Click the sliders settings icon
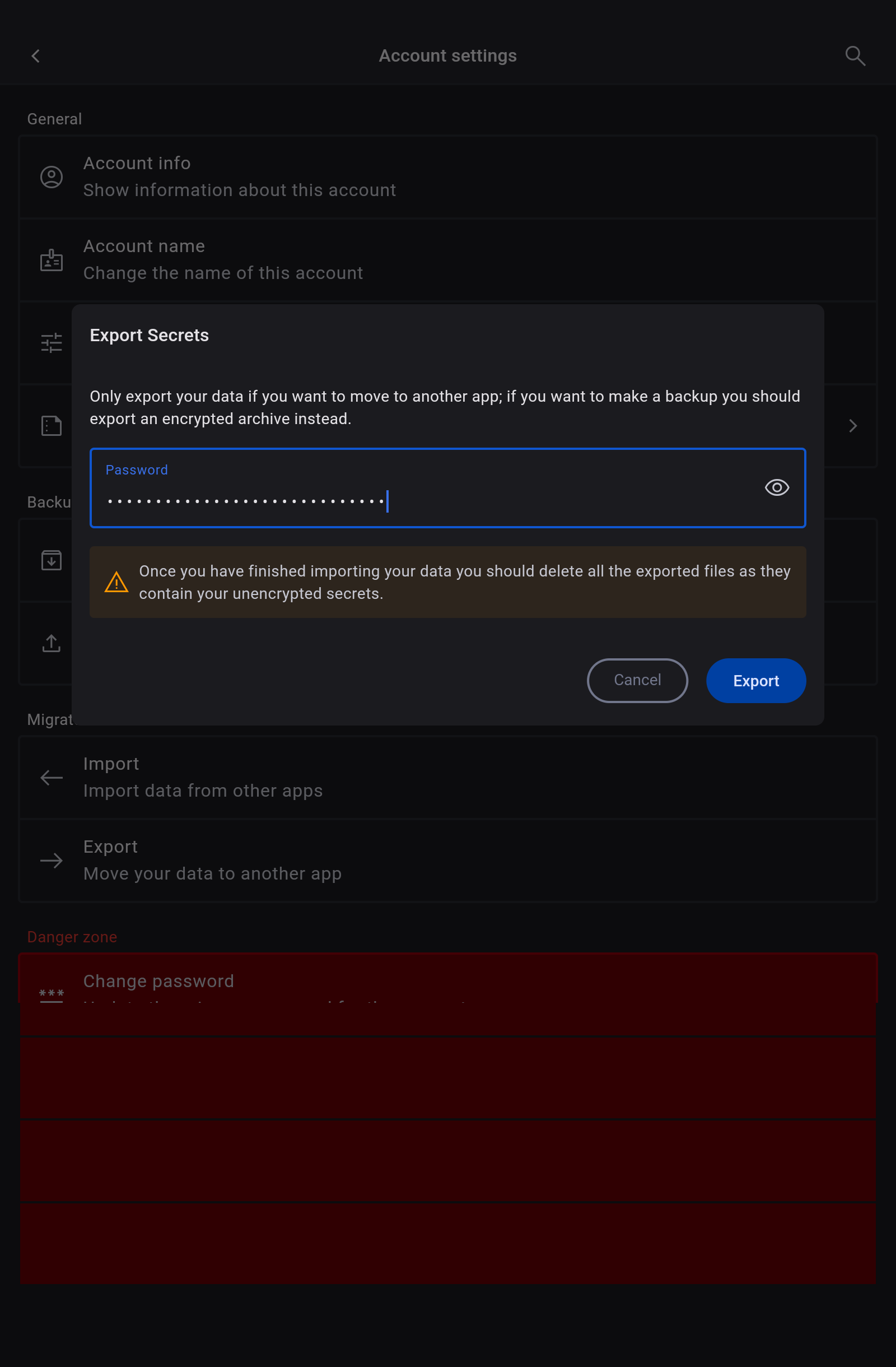The image size is (896, 1367). point(52,343)
